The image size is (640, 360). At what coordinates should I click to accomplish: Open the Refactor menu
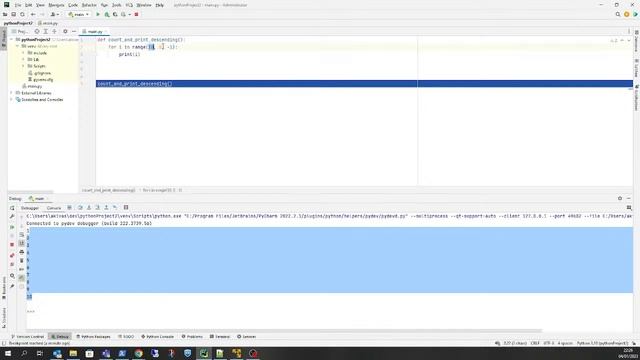click(x=89, y=5)
